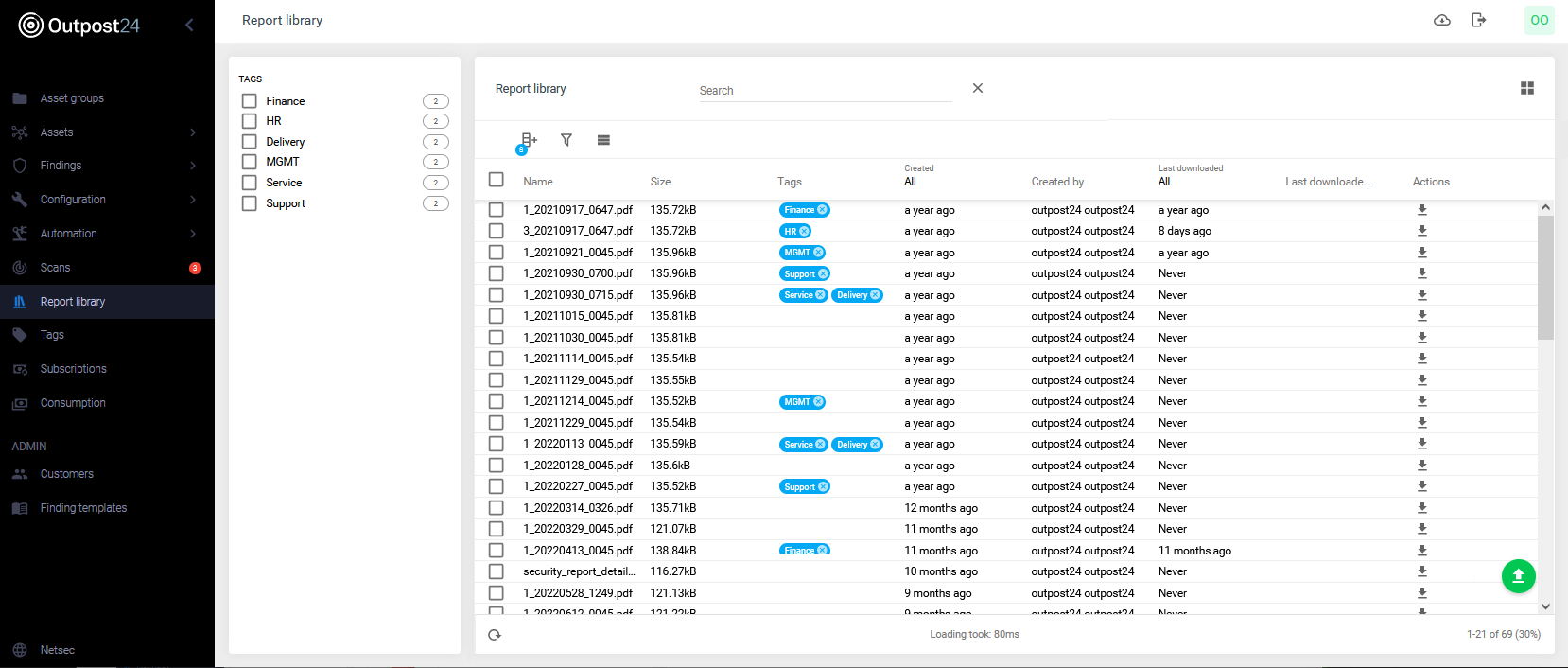Screen dimensions: 1568x668
Task: Download the 1_20210930_0700.pdf report
Action: [x=1422, y=273]
